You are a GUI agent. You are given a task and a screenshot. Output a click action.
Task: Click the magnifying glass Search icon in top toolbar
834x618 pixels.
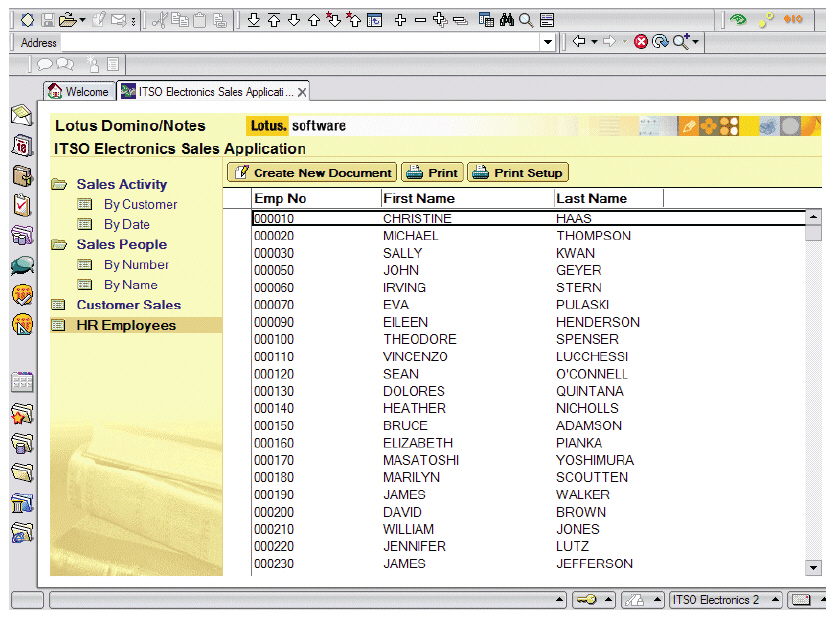tap(526, 20)
